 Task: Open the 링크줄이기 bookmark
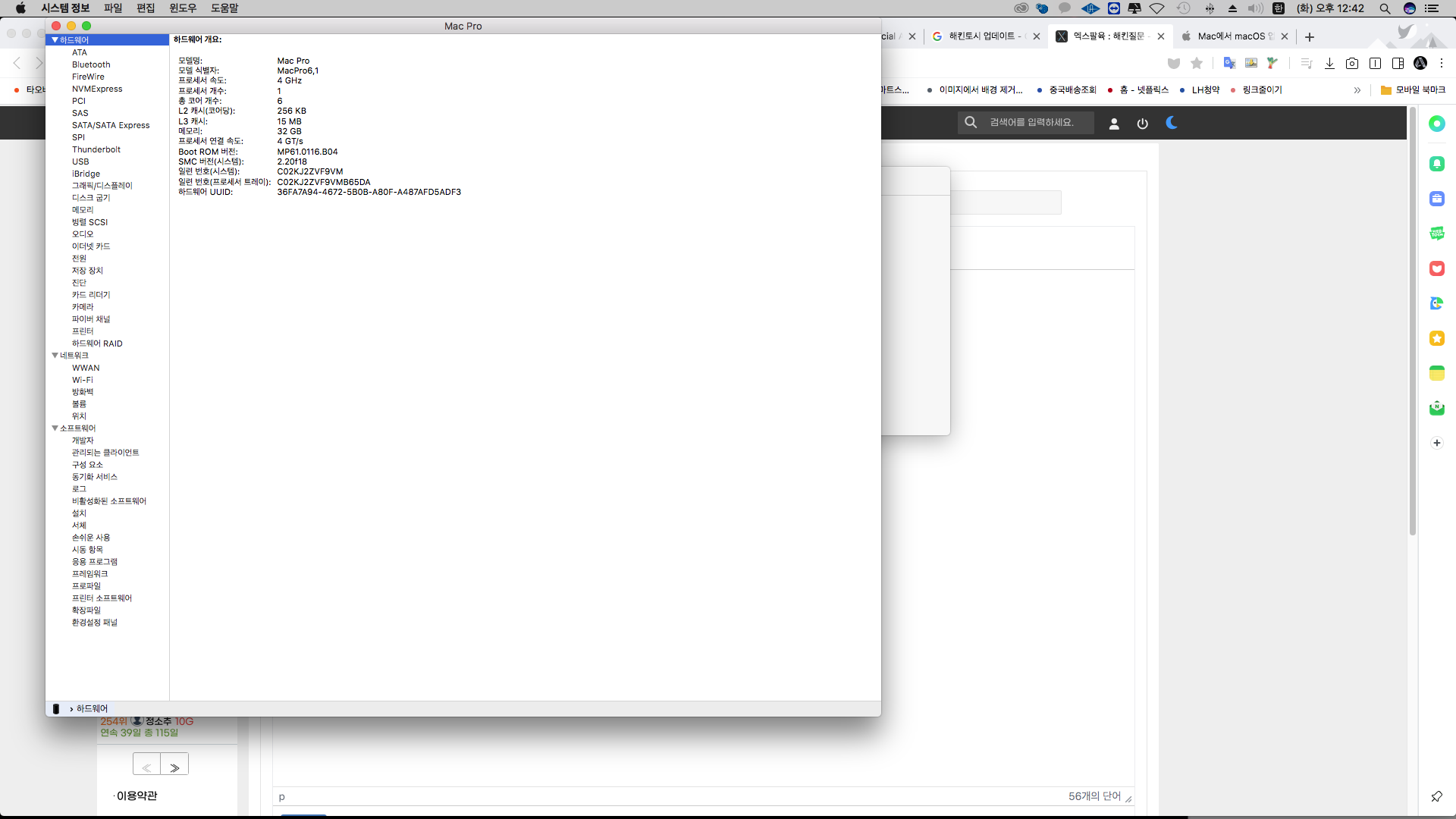coord(1257,90)
